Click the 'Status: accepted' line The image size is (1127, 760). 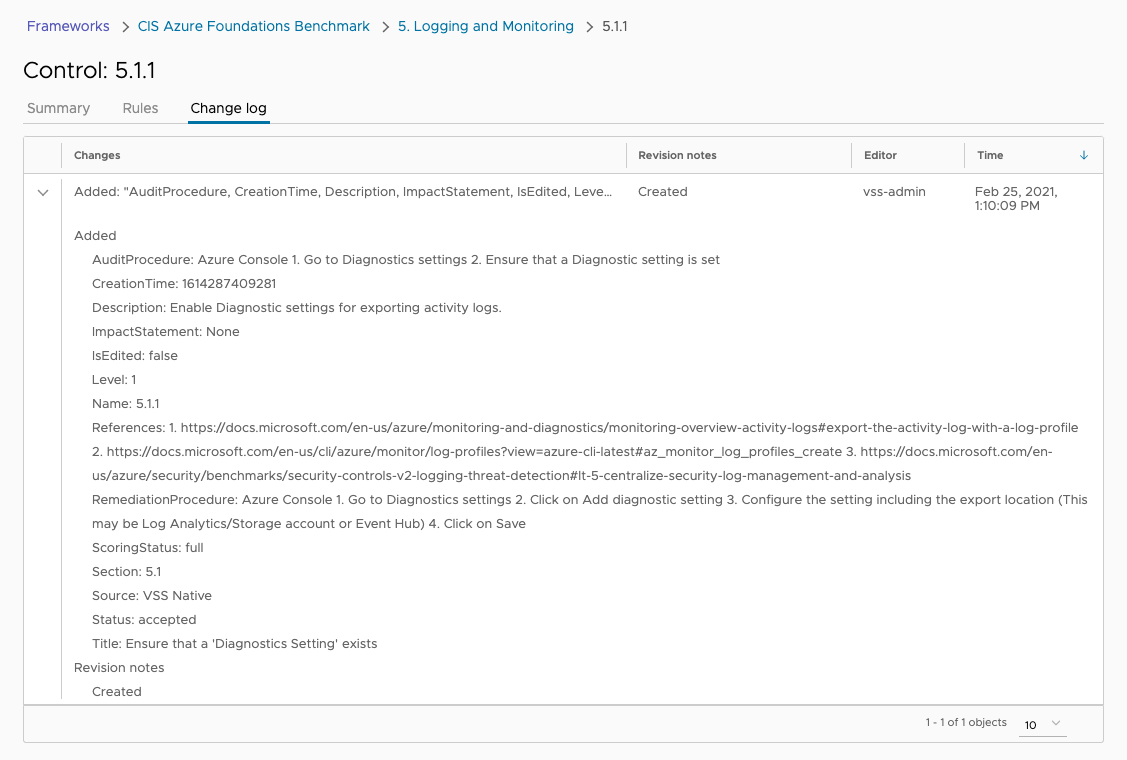point(144,620)
